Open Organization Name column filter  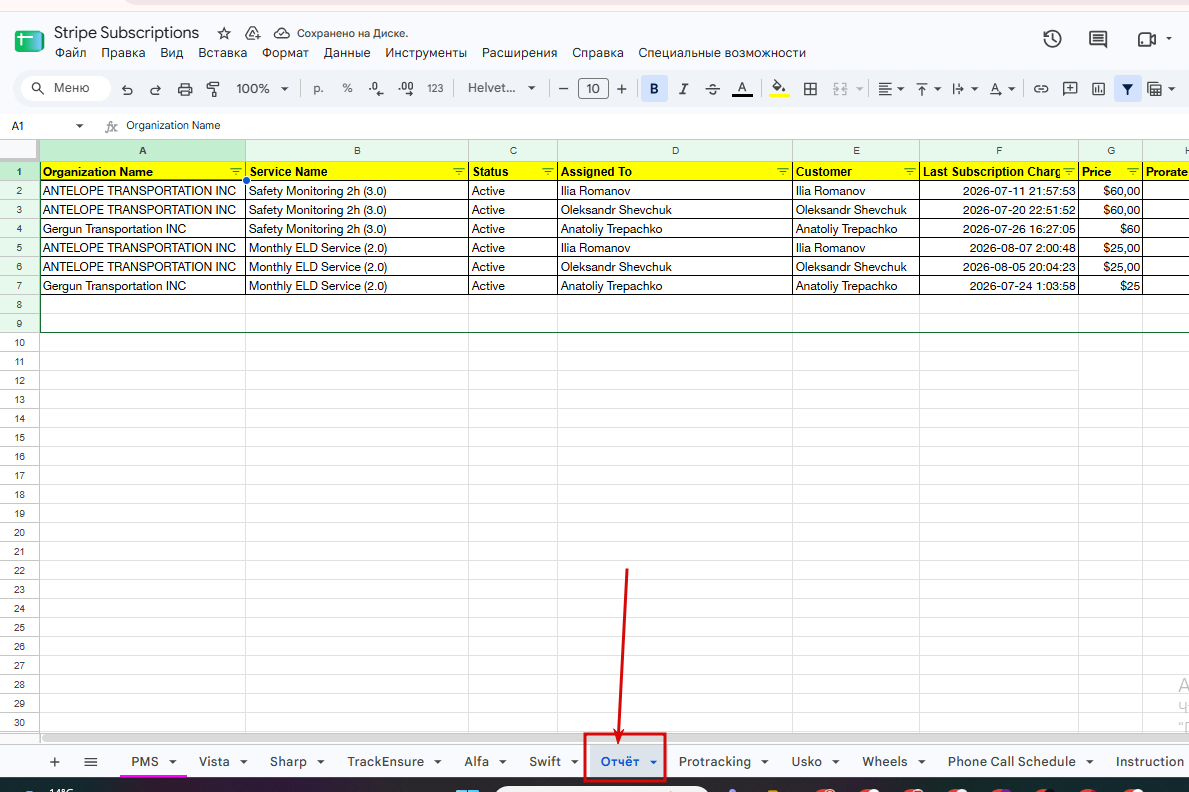tap(236, 172)
